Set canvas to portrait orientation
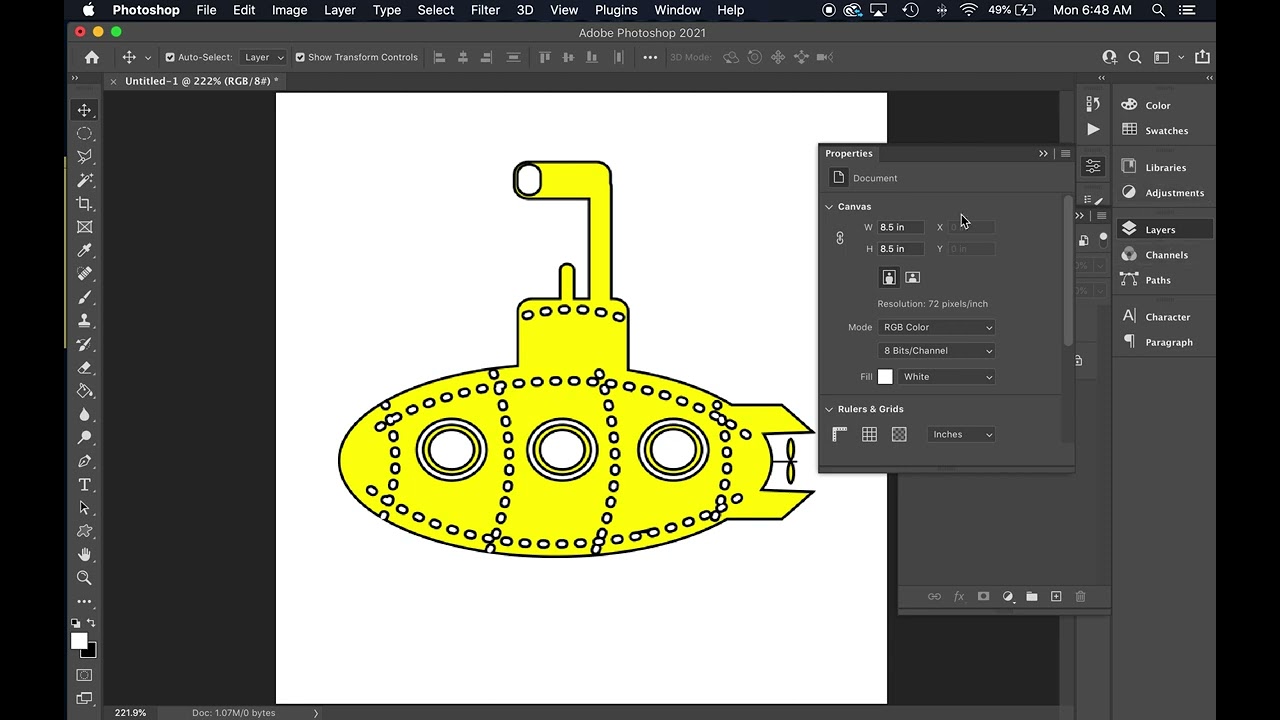 coord(889,277)
